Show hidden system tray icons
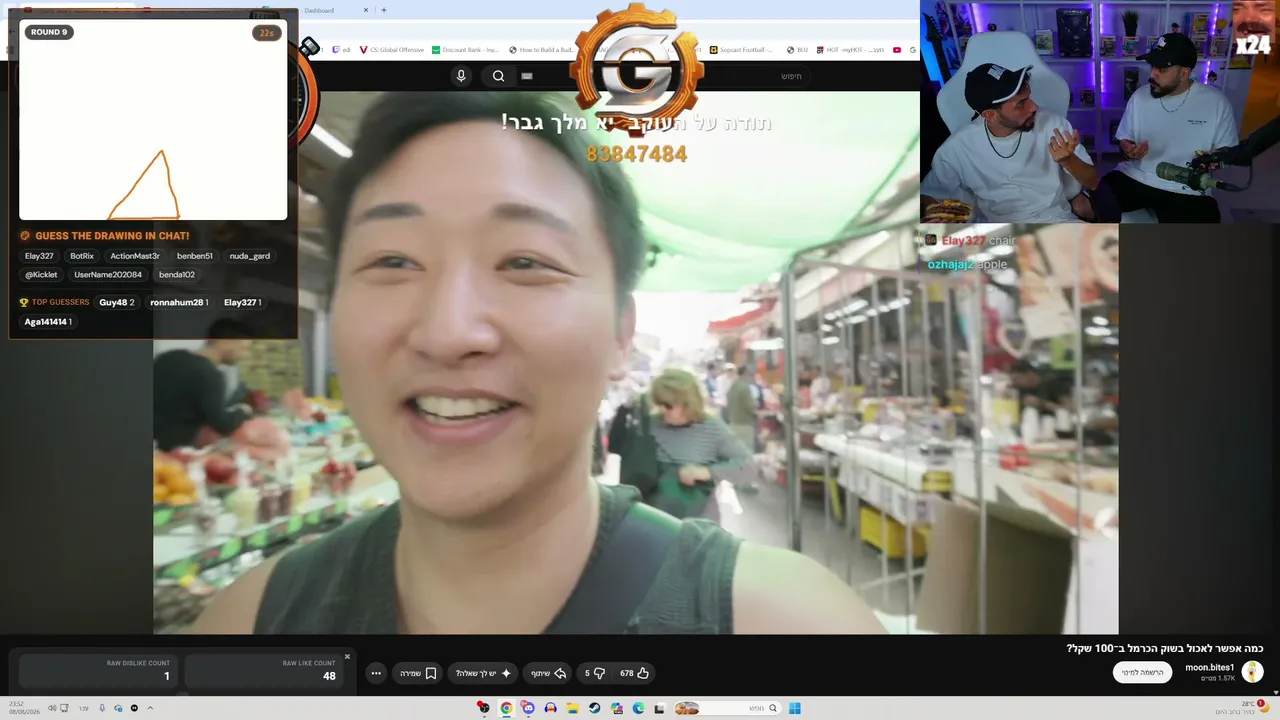Viewport: 1280px width, 720px height. (x=150, y=708)
